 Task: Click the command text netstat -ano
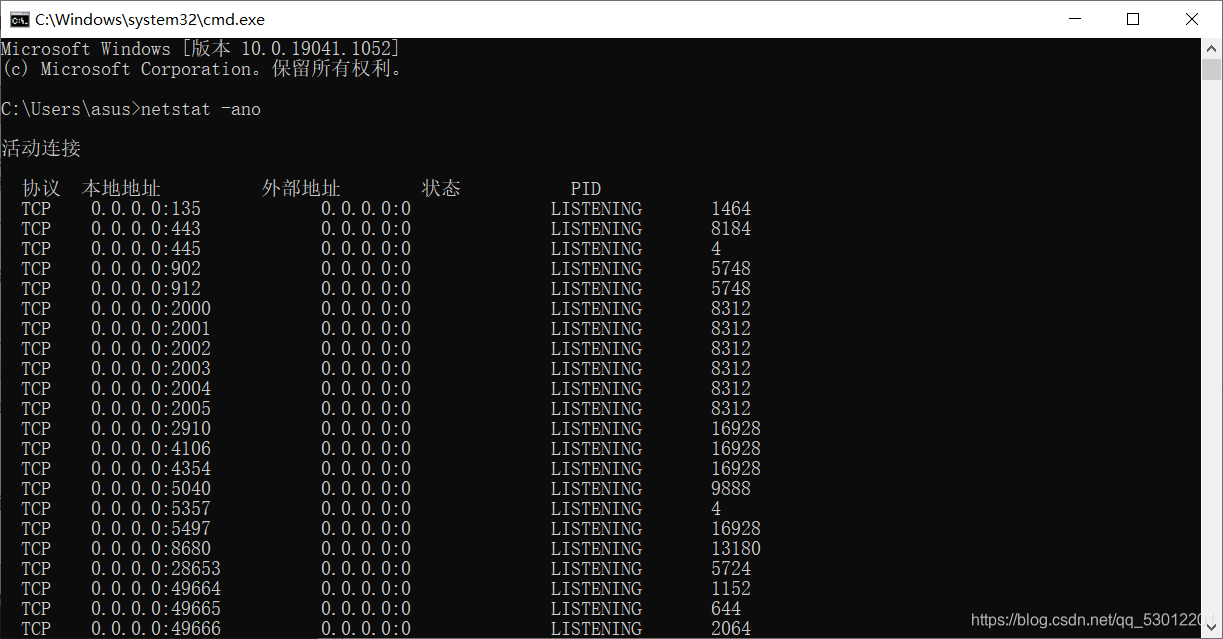coord(201,109)
